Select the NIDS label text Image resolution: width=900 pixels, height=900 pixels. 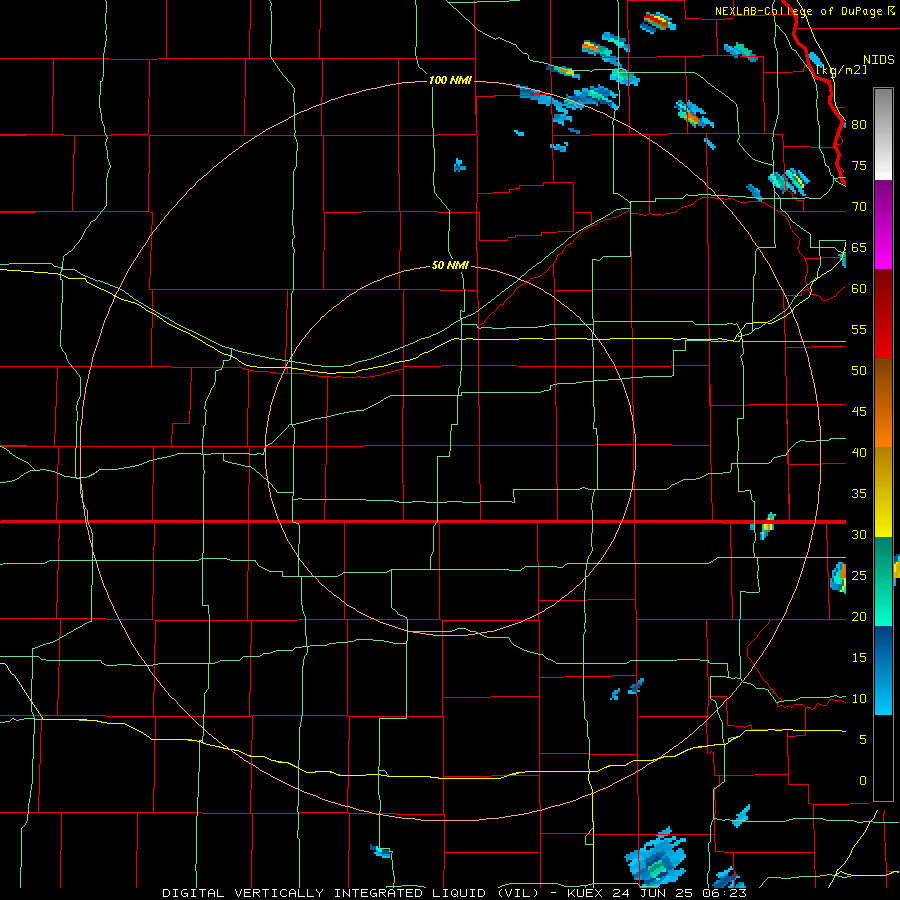(878, 60)
